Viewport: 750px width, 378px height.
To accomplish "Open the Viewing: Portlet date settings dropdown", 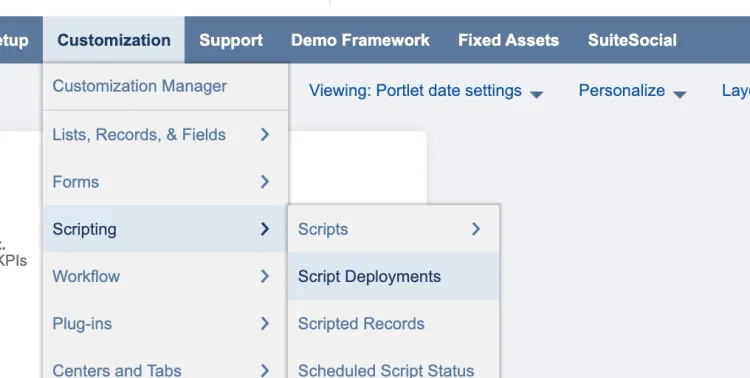I will (426, 91).
